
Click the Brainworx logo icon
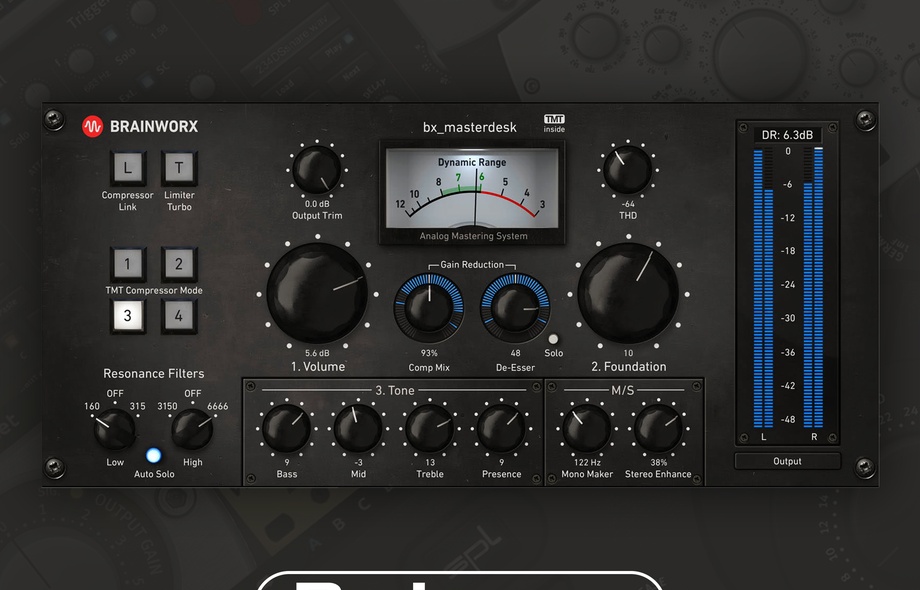click(93, 126)
